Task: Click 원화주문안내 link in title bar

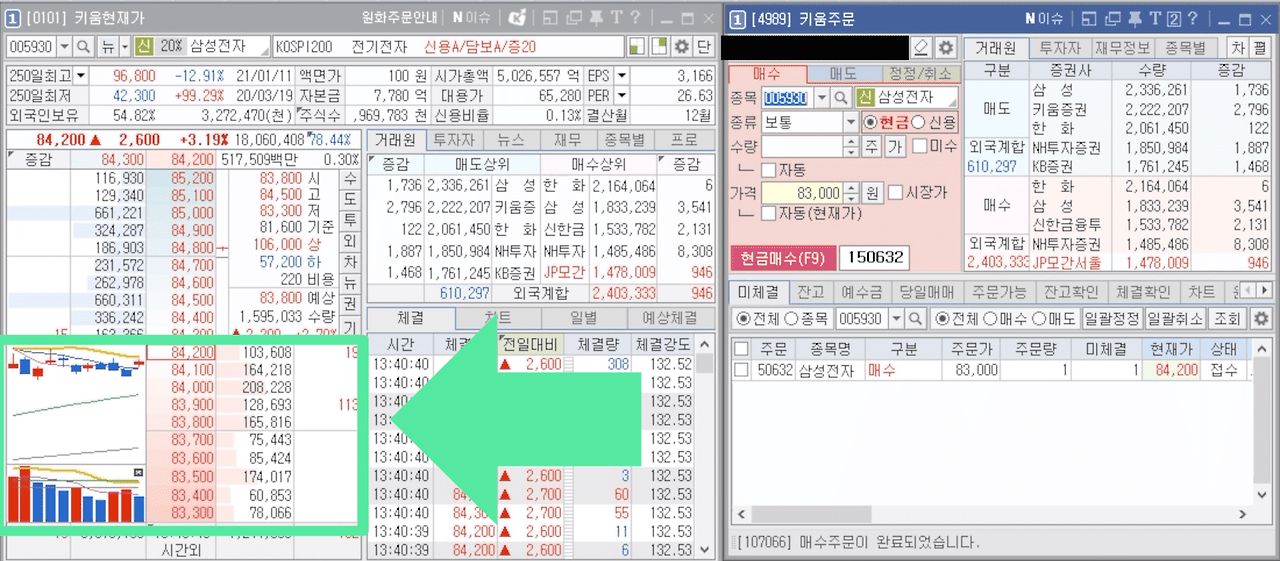Action: [x=401, y=18]
